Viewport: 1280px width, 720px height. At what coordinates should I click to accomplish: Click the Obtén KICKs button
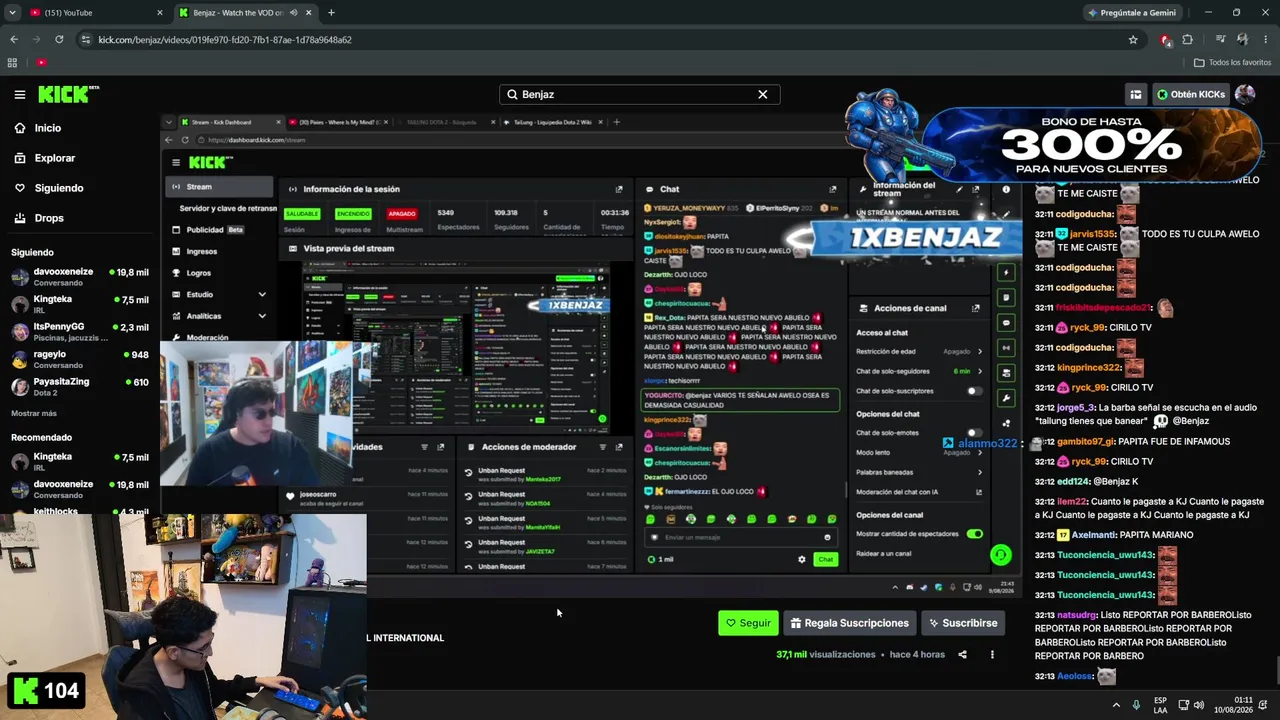pyautogui.click(x=1190, y=94)
